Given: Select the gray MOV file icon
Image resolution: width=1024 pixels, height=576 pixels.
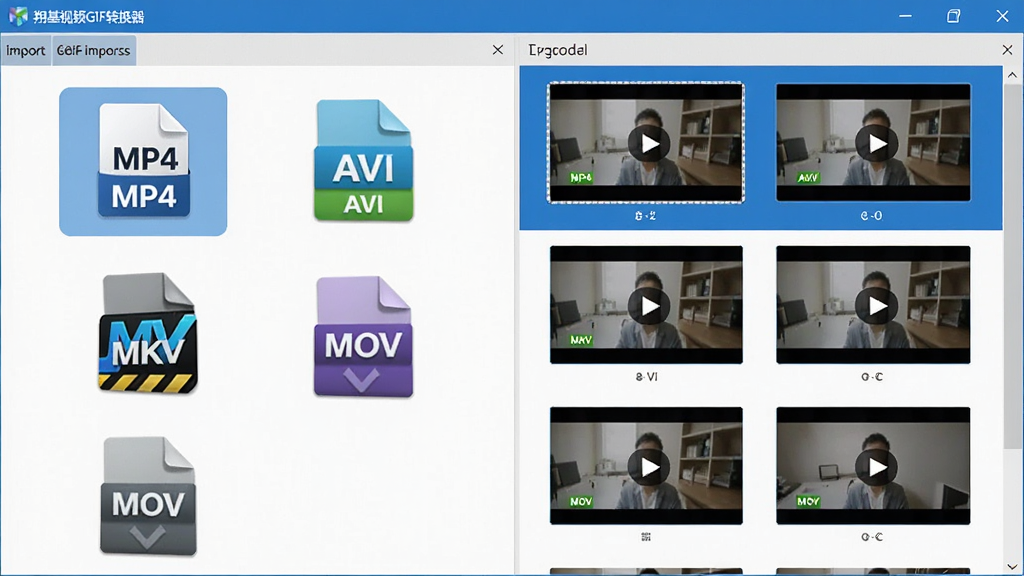Looking at the screenshot, I should (x=148, y=496).
